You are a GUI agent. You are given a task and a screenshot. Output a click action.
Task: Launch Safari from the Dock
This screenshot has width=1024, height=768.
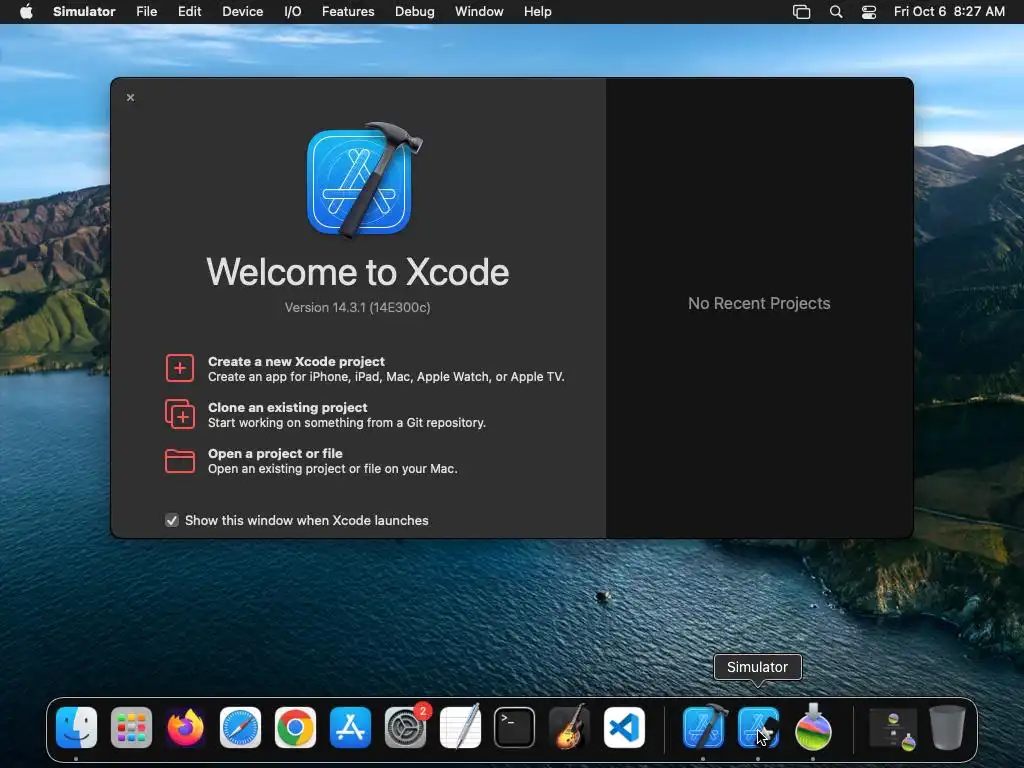[240, 728]
